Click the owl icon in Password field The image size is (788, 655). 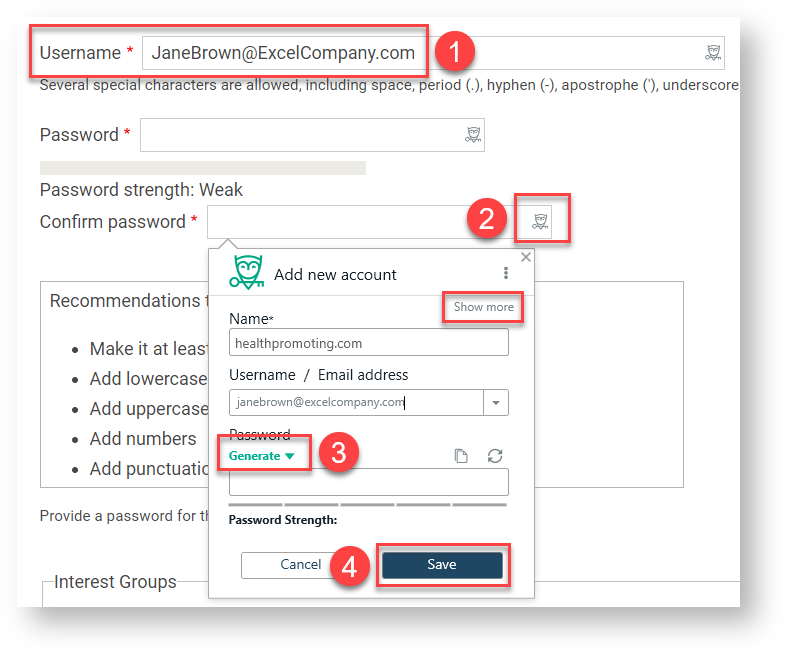pyautogui.click(x=473, y=135)
